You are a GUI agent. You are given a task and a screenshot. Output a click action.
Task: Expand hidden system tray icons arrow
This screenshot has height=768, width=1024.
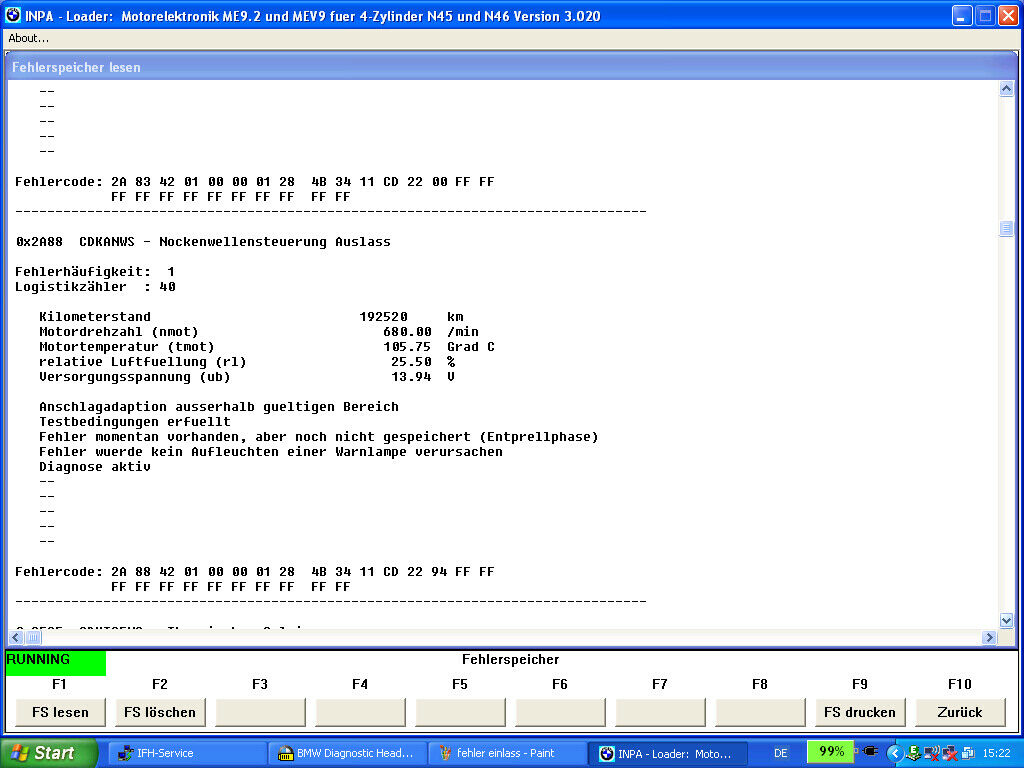pyautogui.click(x=894, y=753)
